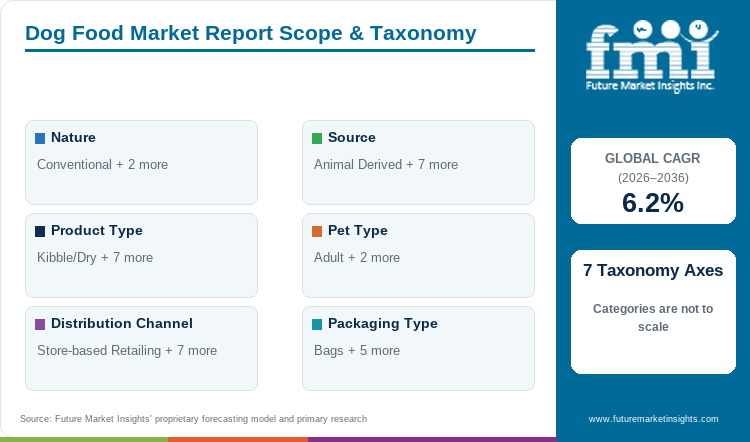This screenshot has height=442, width=750.
Task: Click 'Animal Derived + 7 more' text
Action: point(386,165)
